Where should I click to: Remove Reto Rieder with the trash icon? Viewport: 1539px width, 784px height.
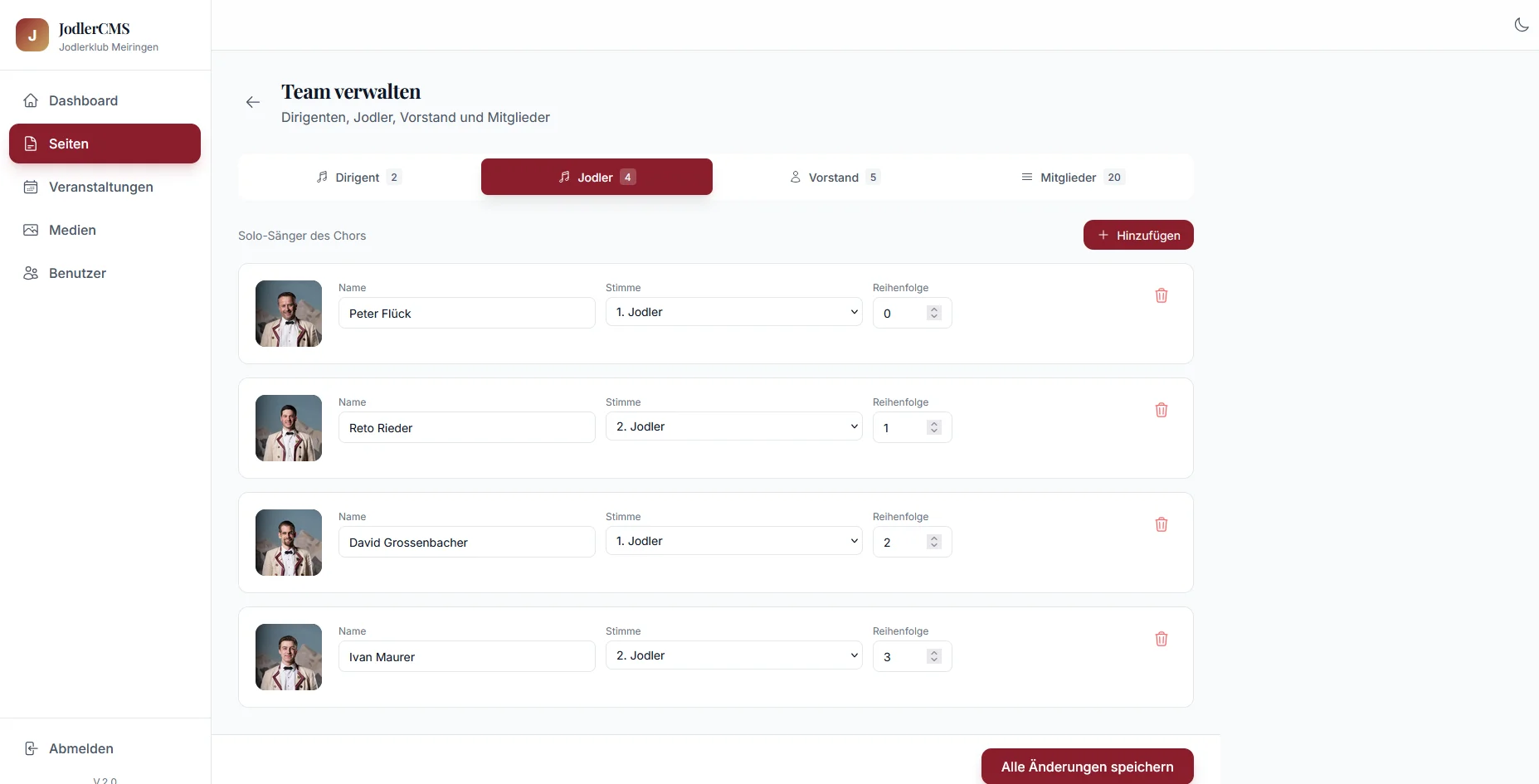click(1161, 410)
